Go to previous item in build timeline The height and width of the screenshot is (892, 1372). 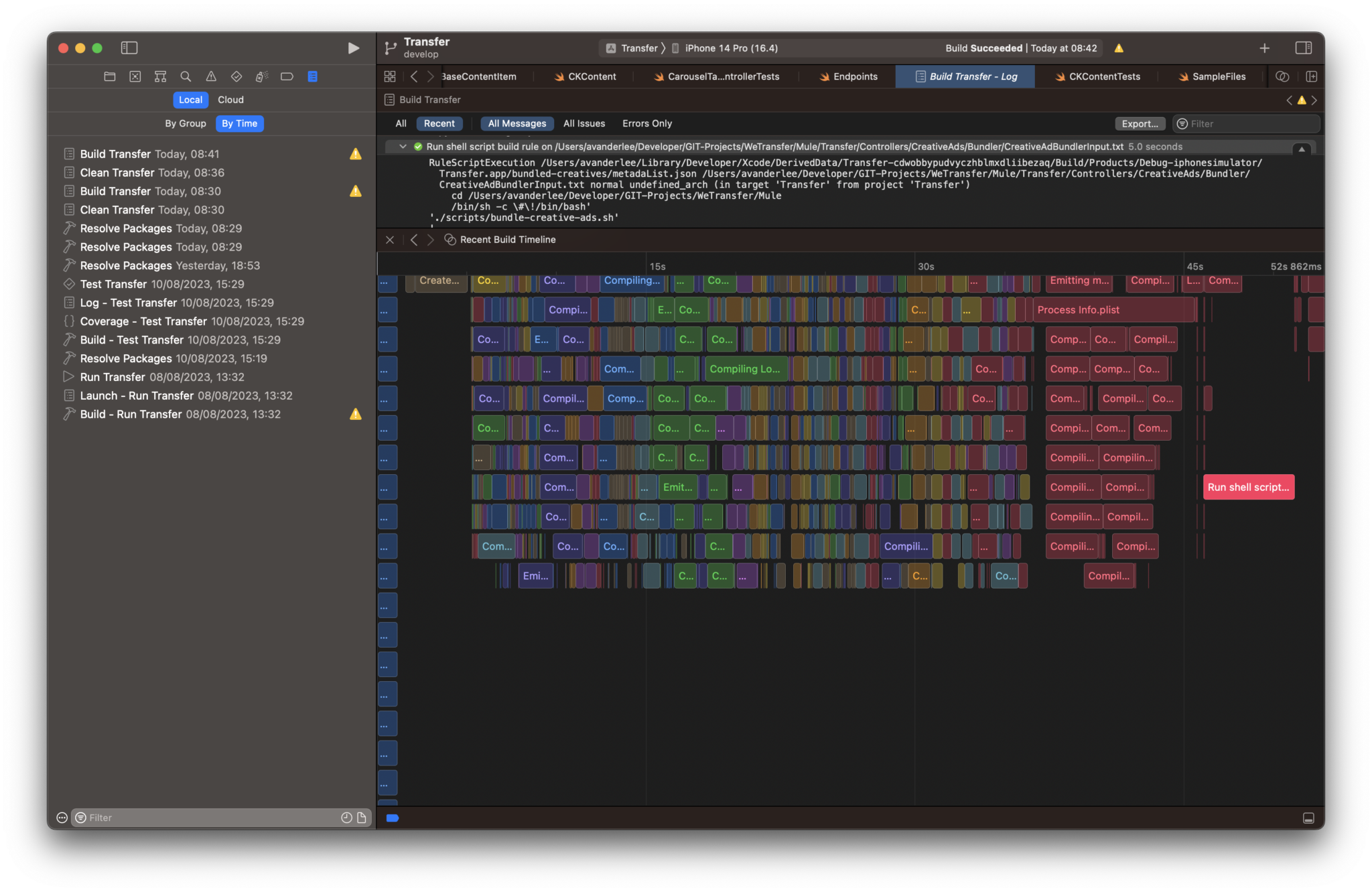(414, 240)
